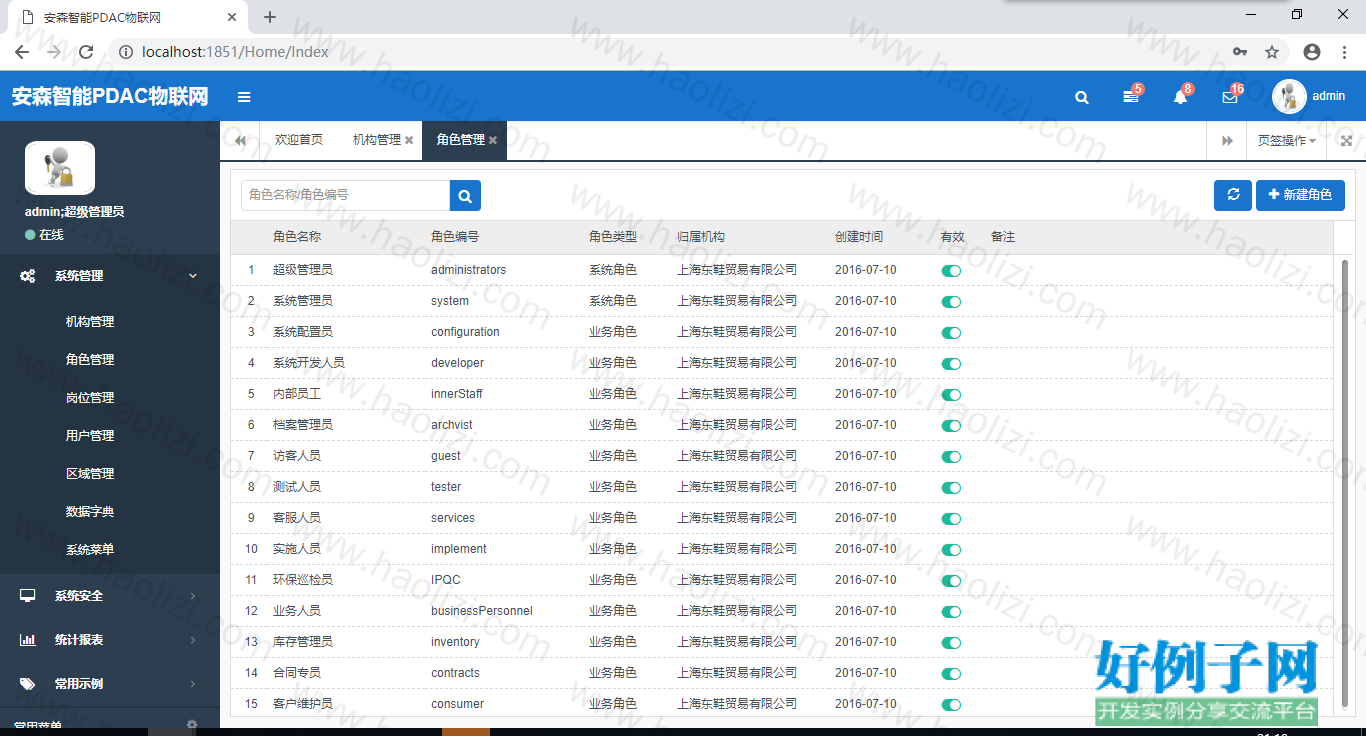The width and height of the screenshot is (1366, 736).
Task: Click the 安森智能PDAC物联网 logo title
Action: point(110,96)
